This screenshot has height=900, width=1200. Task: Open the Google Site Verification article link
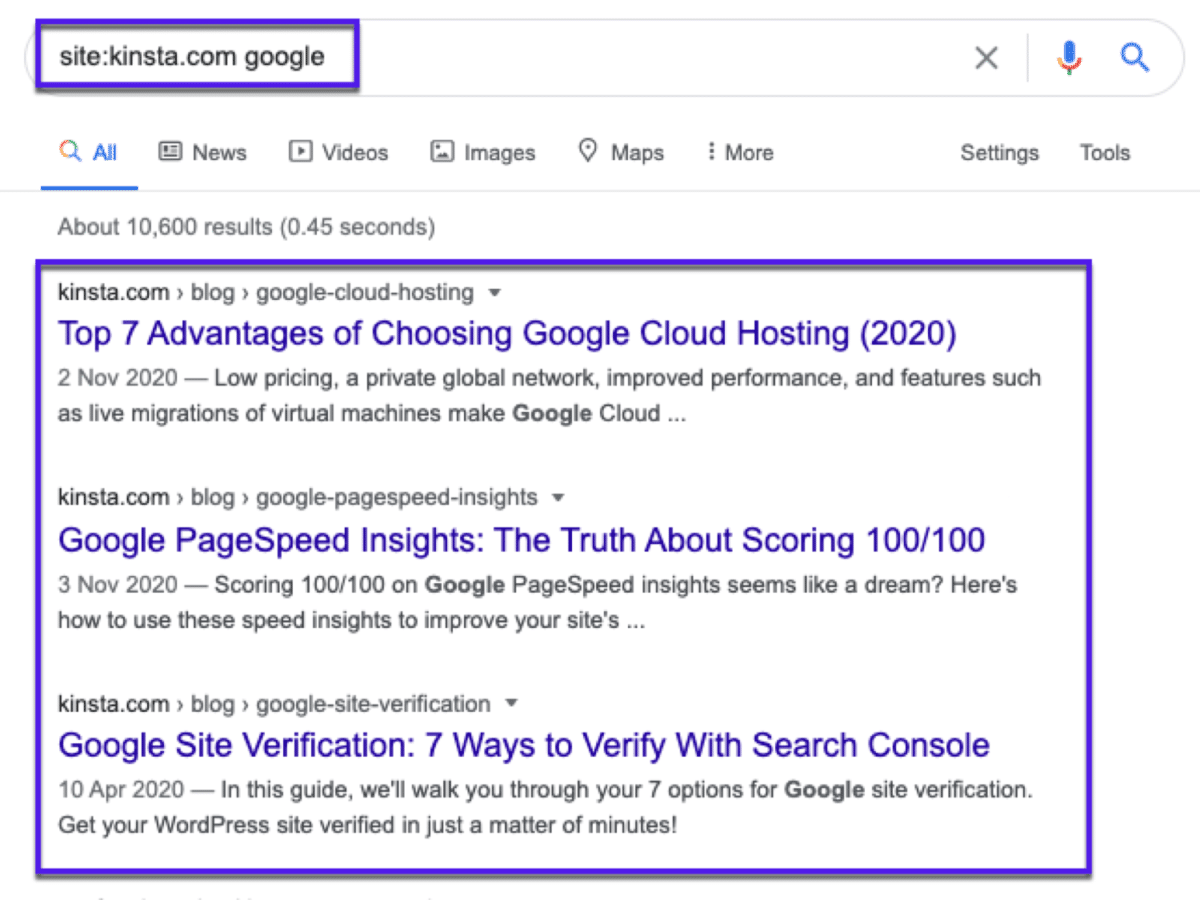tap(523, 745)
